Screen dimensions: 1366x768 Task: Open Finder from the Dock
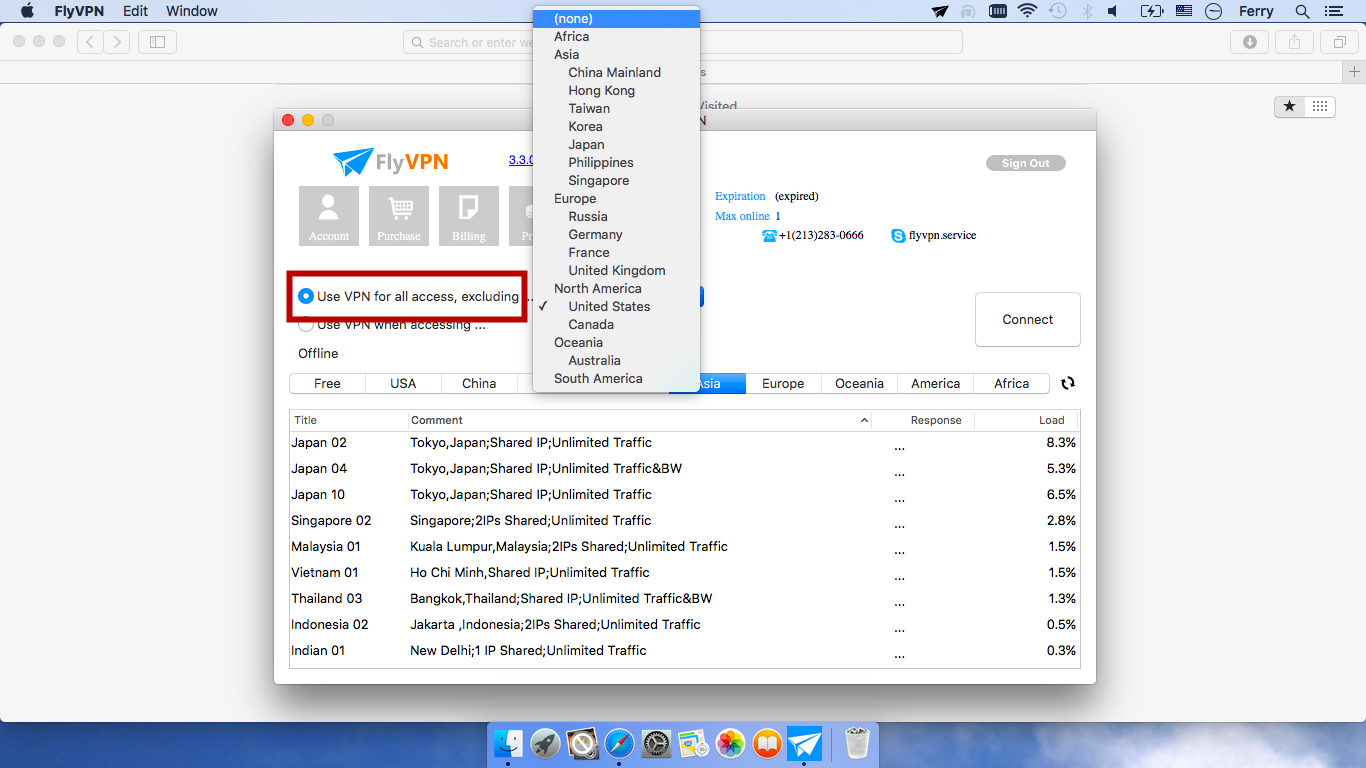[509, 744]
